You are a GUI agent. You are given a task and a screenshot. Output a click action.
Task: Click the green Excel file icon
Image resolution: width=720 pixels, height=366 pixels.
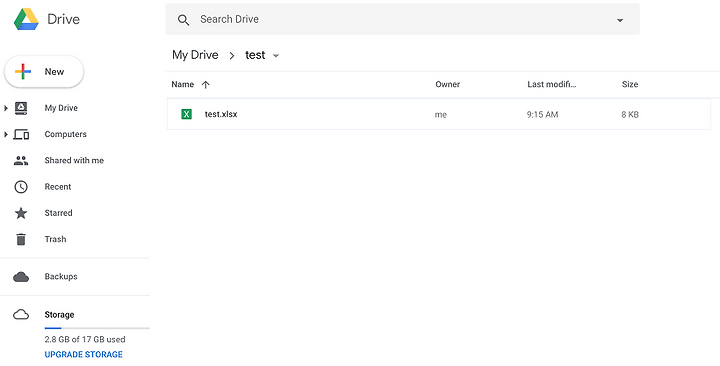(186, 114)
